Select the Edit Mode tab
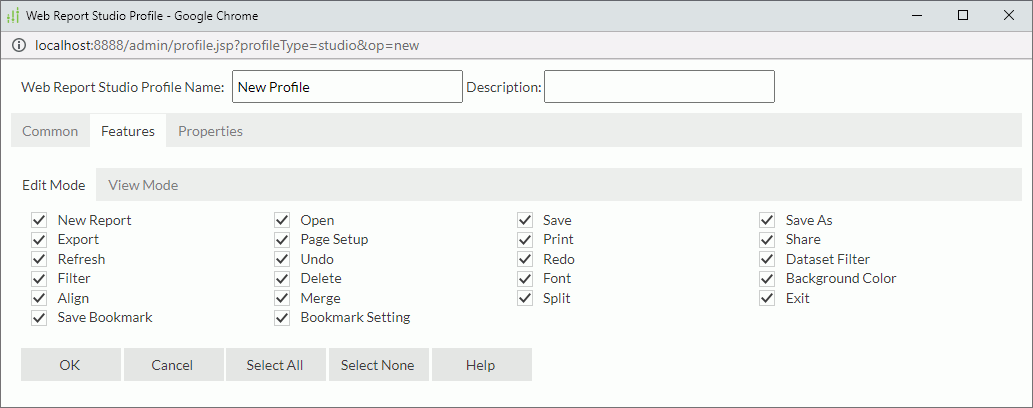The height and width of the screenshot is (408, 1033). pos(54,185)
